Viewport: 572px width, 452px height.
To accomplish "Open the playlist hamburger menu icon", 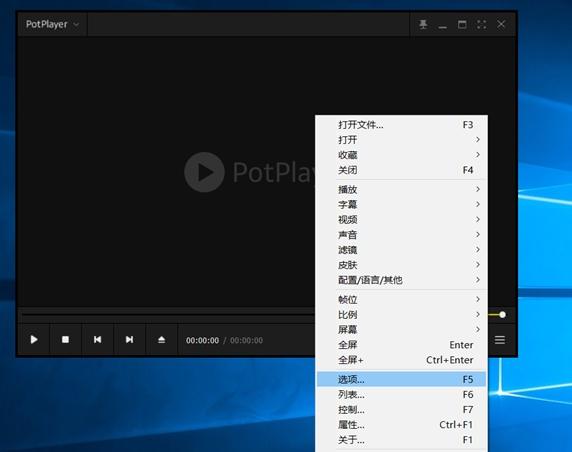I will tap(500, 340).
